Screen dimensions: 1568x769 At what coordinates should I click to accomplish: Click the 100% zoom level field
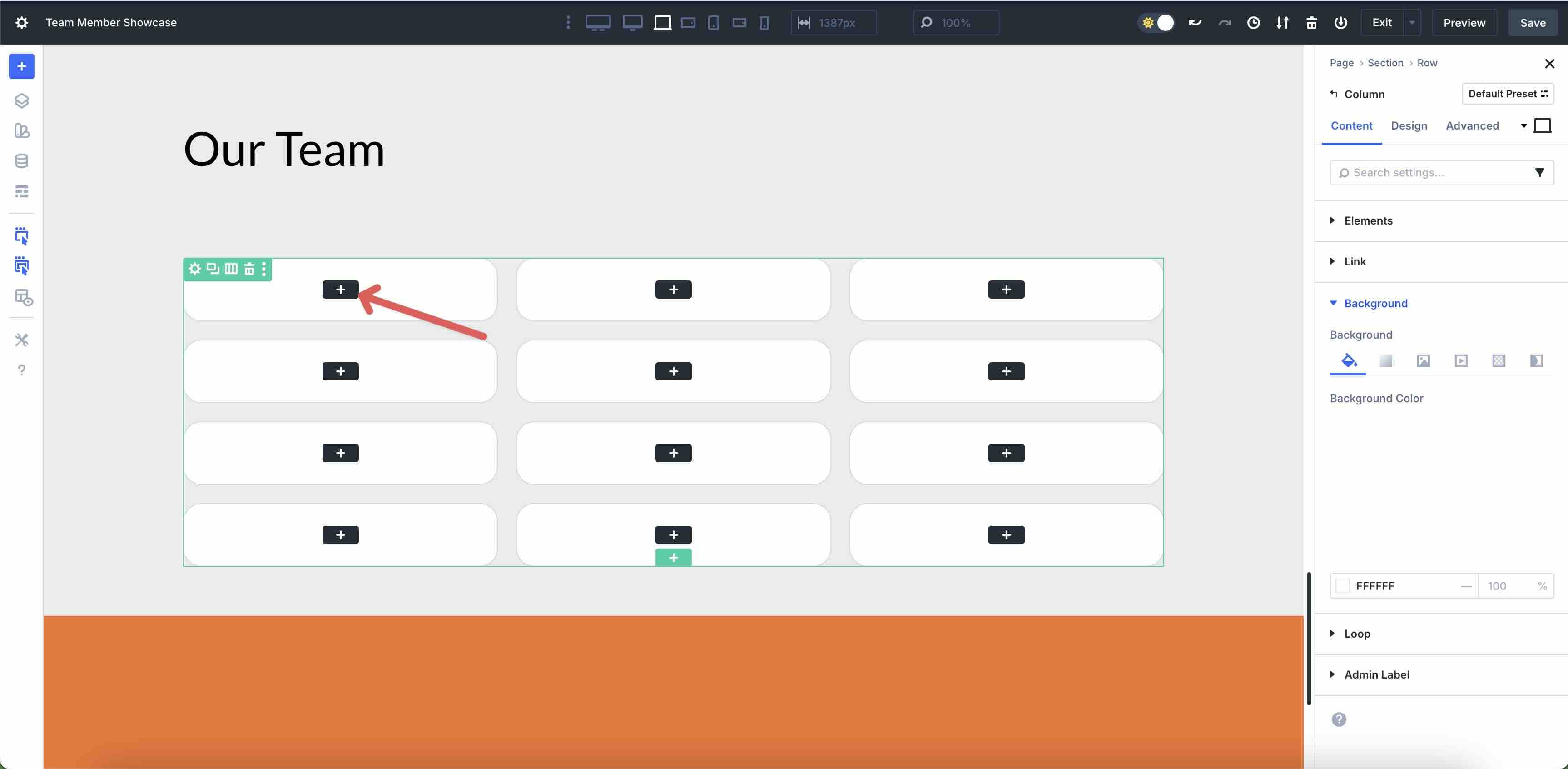coord(956,23)
